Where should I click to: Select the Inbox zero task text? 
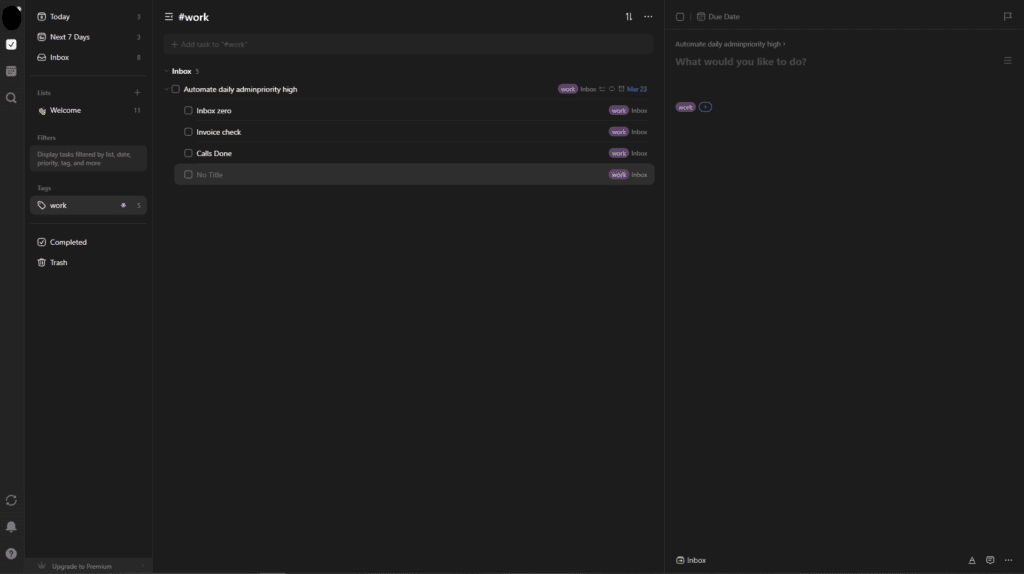pyautogui.click(x=214, y=110)
